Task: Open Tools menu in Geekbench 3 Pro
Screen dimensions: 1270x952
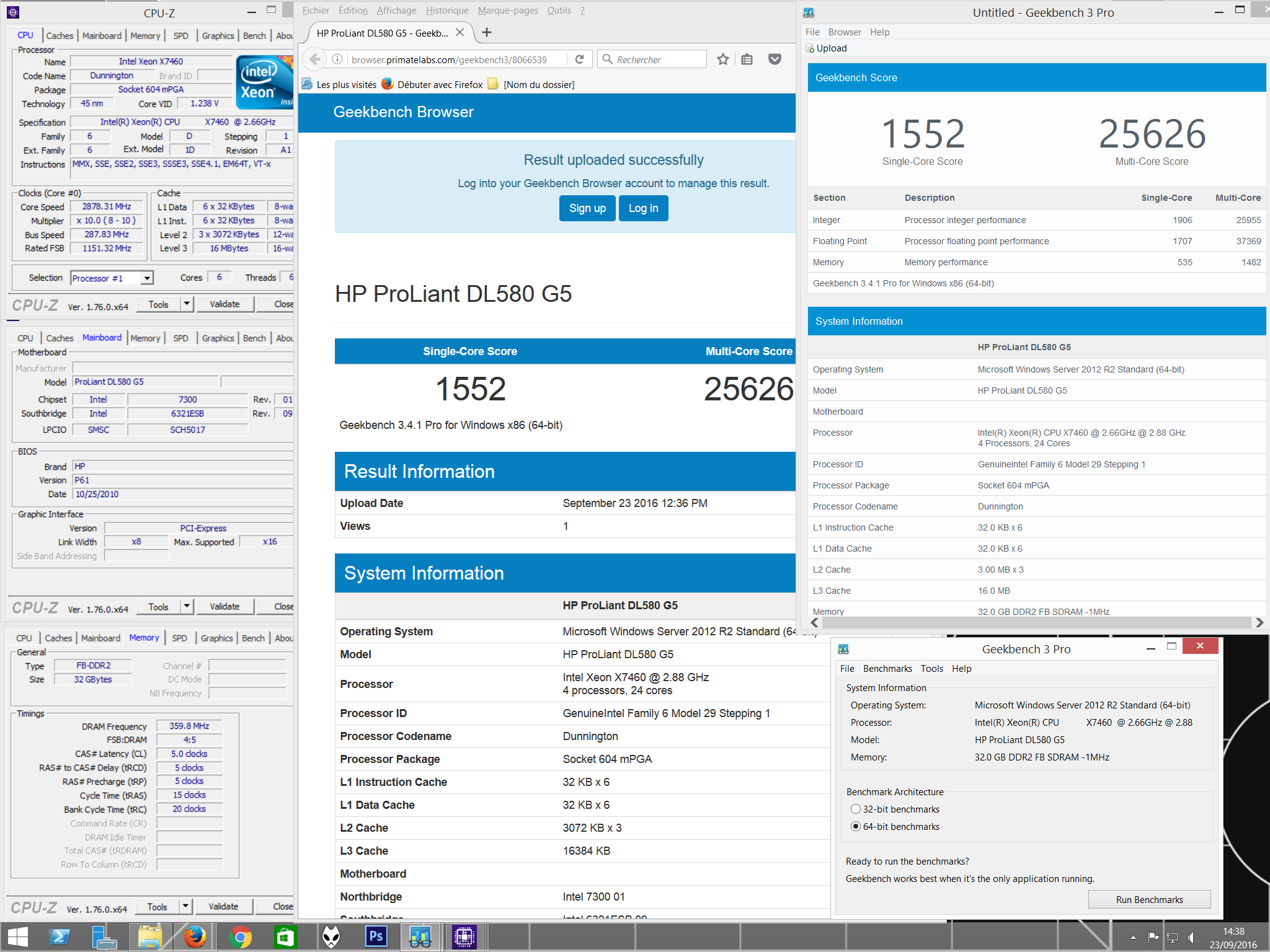Action: click(931, 668)
